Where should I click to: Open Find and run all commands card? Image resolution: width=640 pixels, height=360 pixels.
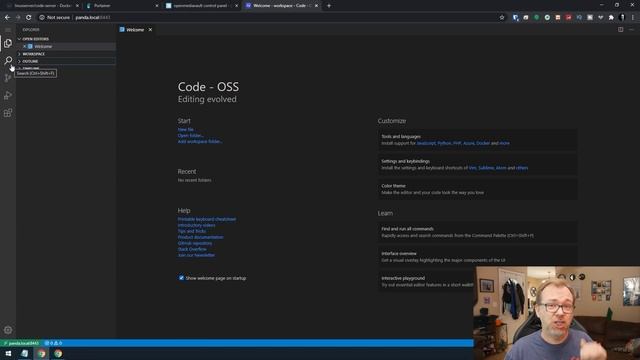point(477,232)
